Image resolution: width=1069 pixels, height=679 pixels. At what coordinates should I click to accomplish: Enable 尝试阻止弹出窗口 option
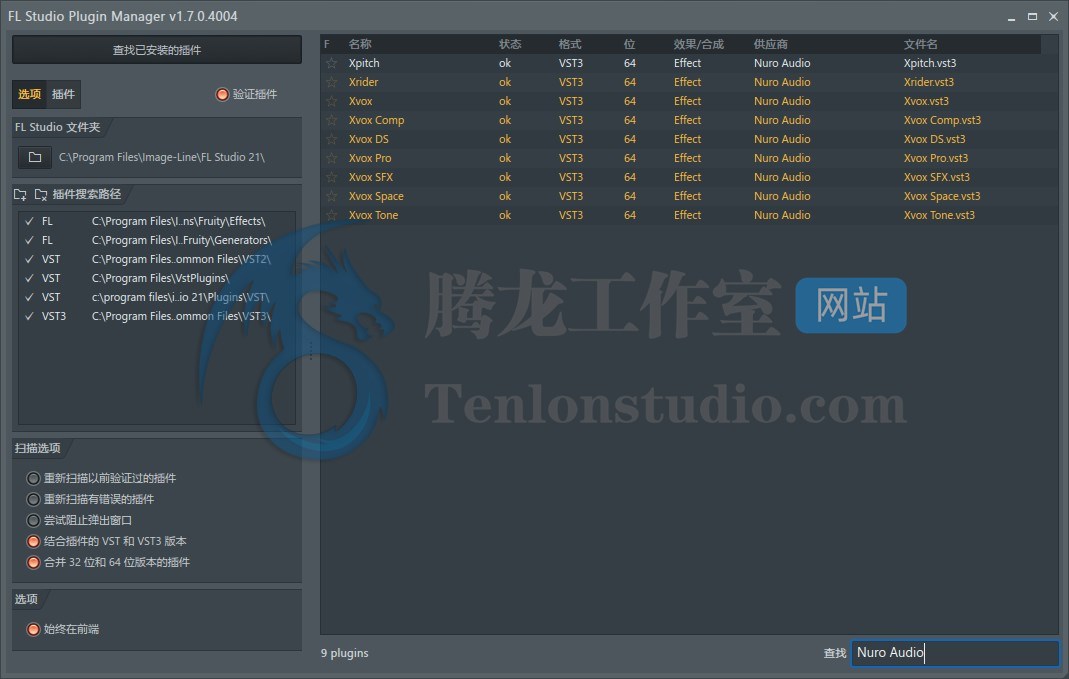click(33, 520)
